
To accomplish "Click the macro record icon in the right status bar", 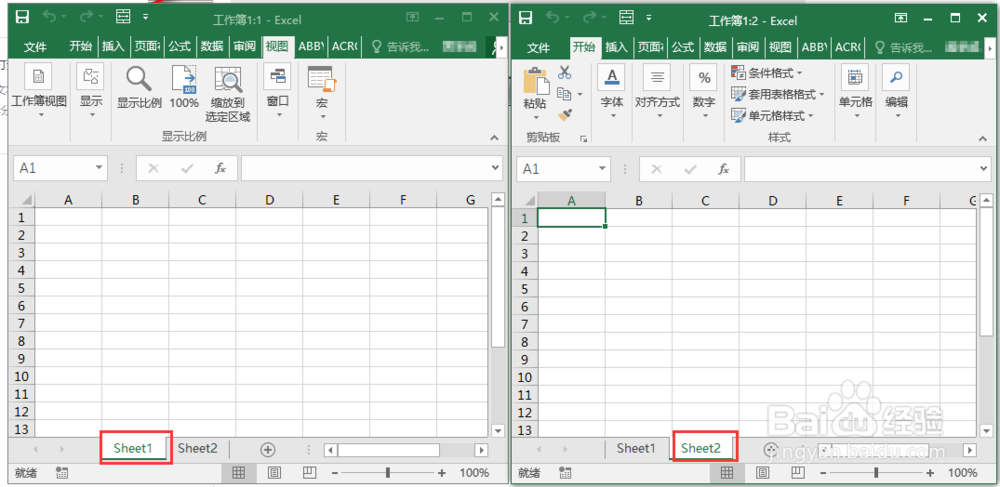I will (x=564, y=472).
